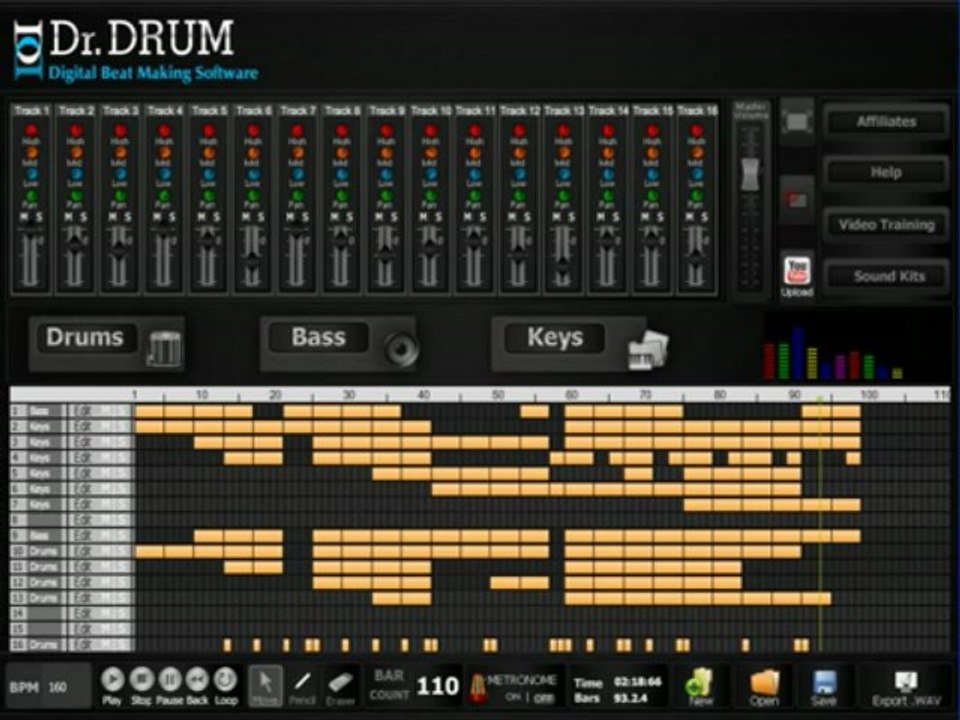Adjust the Master Volume fader
Image resolution: width=960 pixels, height=720 pixels.
pos(749,174)
